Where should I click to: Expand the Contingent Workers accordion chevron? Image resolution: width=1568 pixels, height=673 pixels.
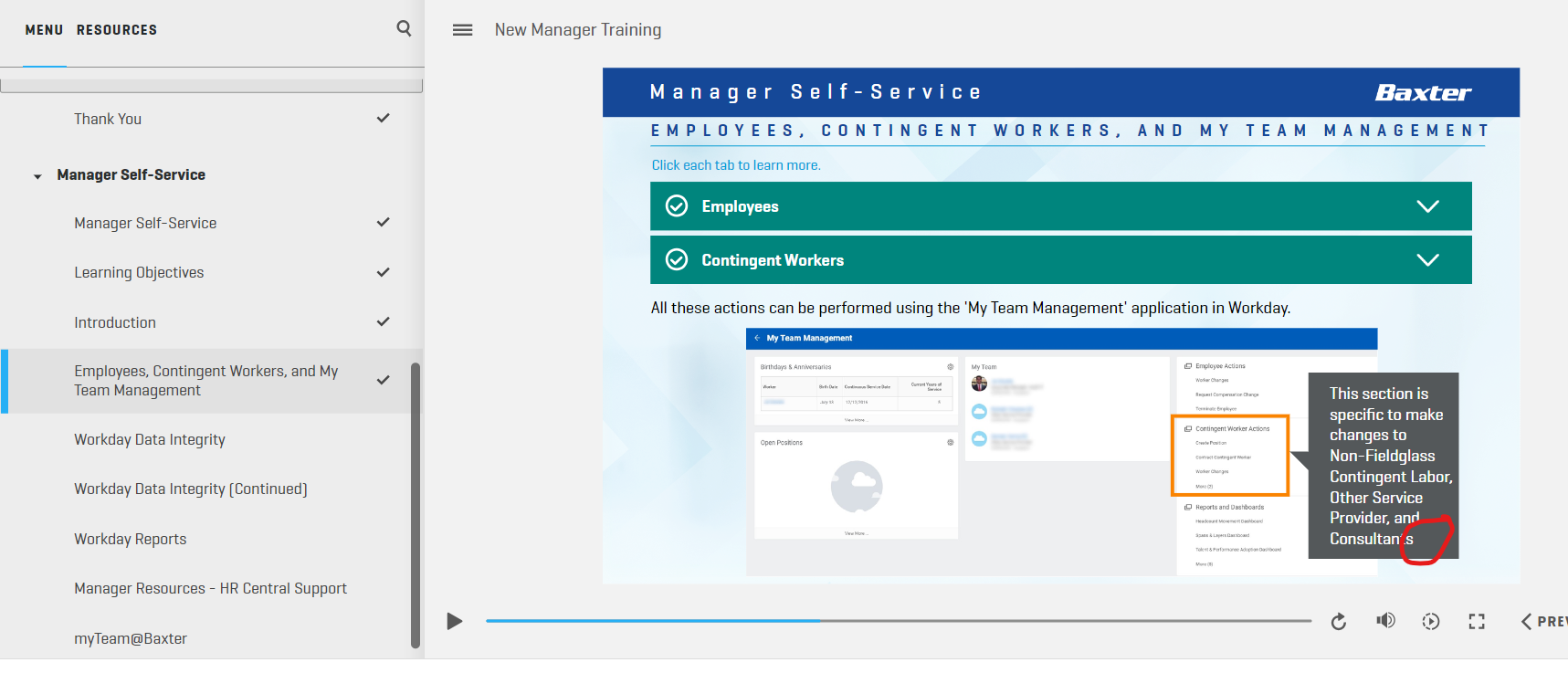1427,260
